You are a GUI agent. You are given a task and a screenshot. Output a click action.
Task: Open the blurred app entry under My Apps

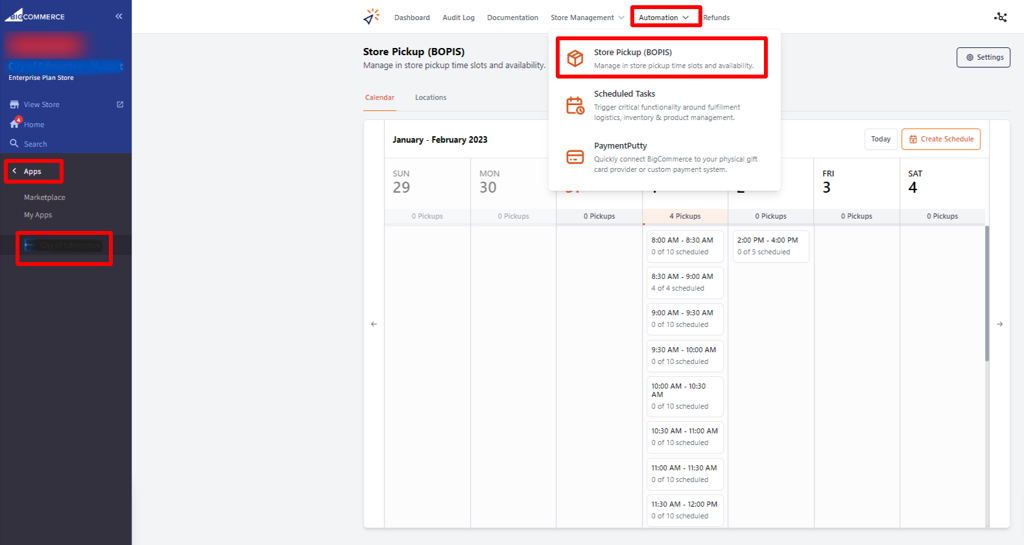pos(64,245)
